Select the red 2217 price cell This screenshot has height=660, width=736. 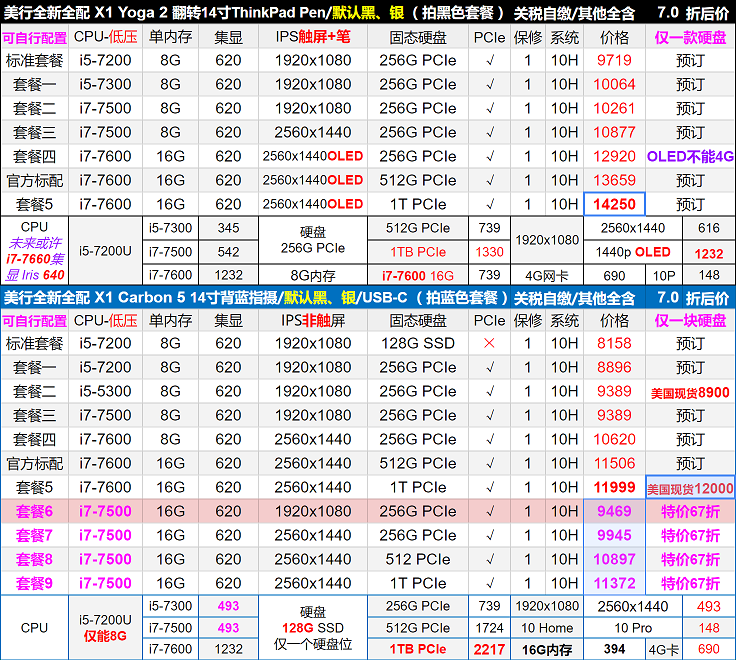click(489, 649)
